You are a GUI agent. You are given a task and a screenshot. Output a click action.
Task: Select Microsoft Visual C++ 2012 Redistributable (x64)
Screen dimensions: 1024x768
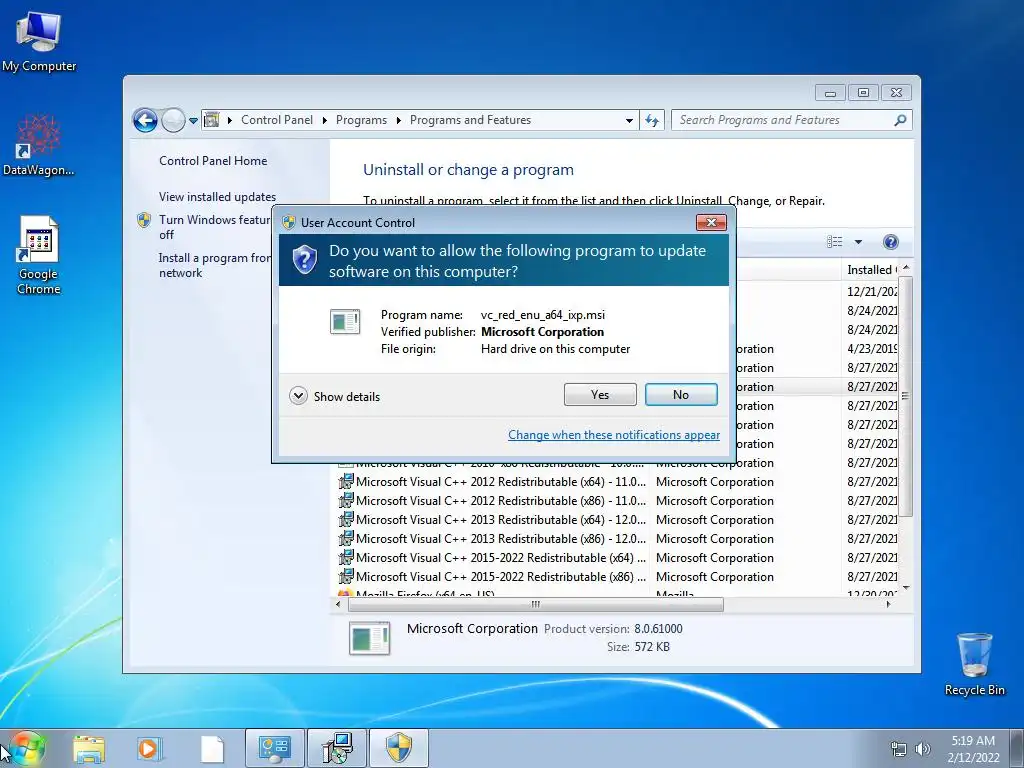[x=500, y=482]
